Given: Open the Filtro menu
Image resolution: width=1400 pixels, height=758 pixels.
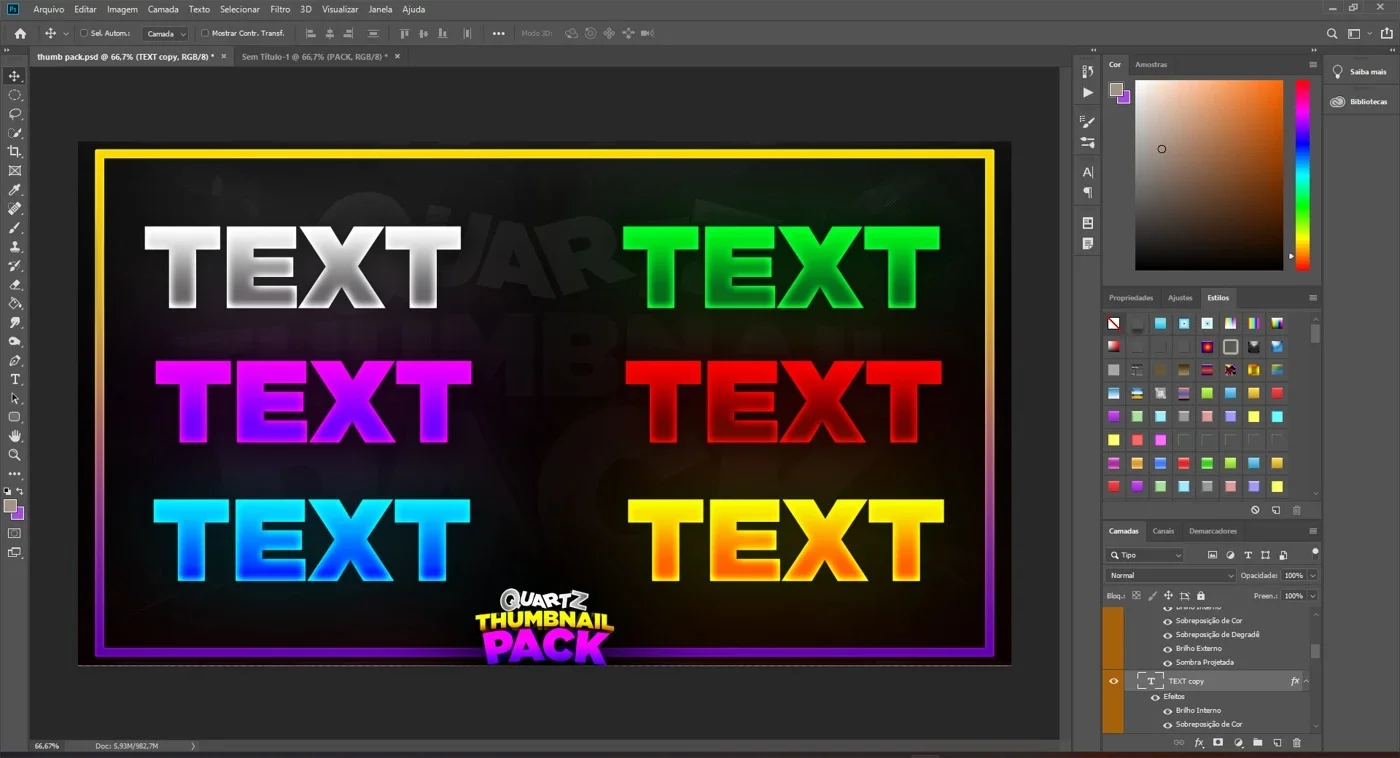Looking at the screenshot, I should [280, 9].
